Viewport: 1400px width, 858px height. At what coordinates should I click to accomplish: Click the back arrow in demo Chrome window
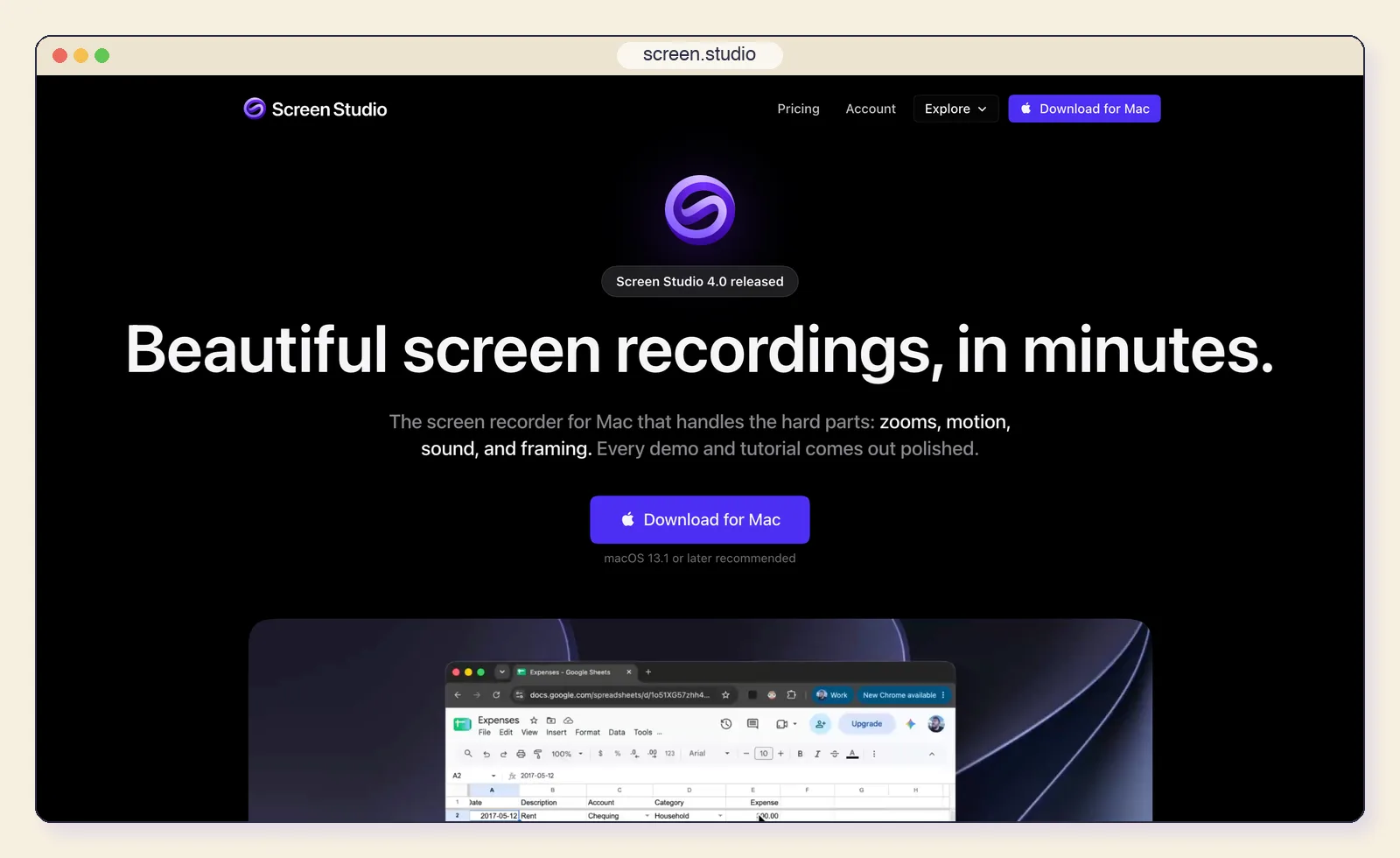pos(458,695)
